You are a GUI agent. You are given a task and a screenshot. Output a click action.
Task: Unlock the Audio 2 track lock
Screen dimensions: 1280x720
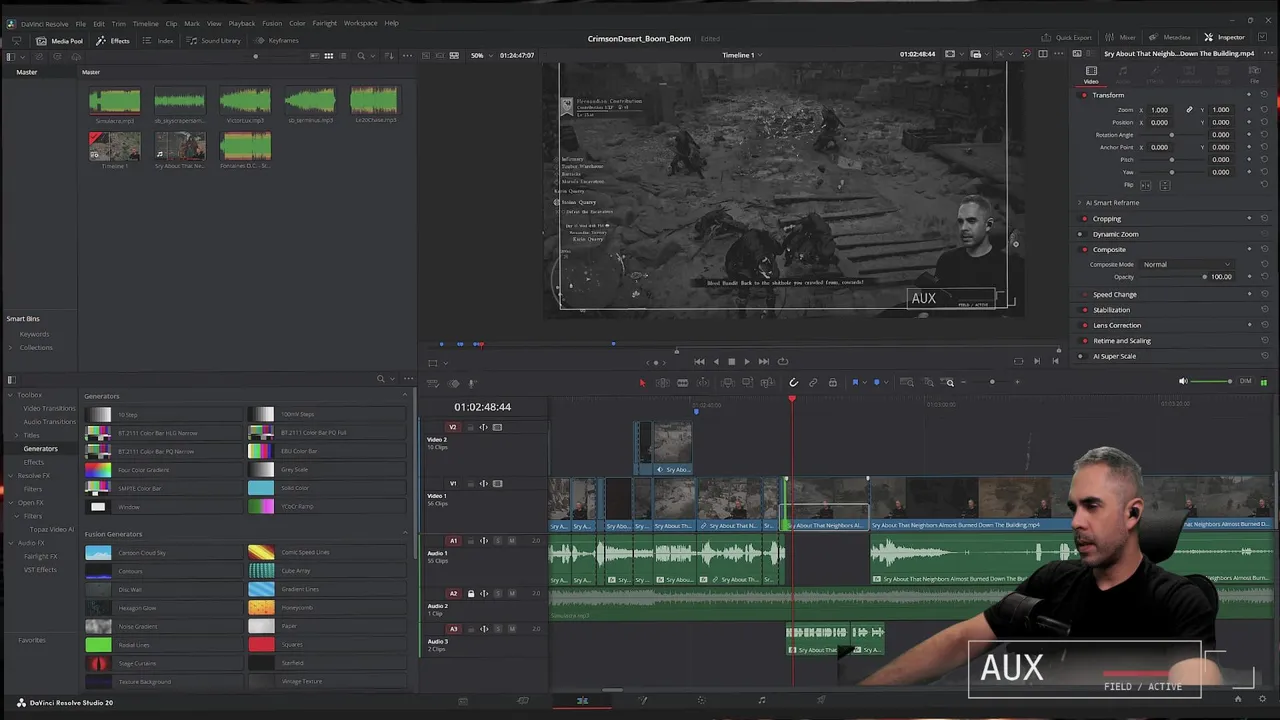[x=471, y=594]
